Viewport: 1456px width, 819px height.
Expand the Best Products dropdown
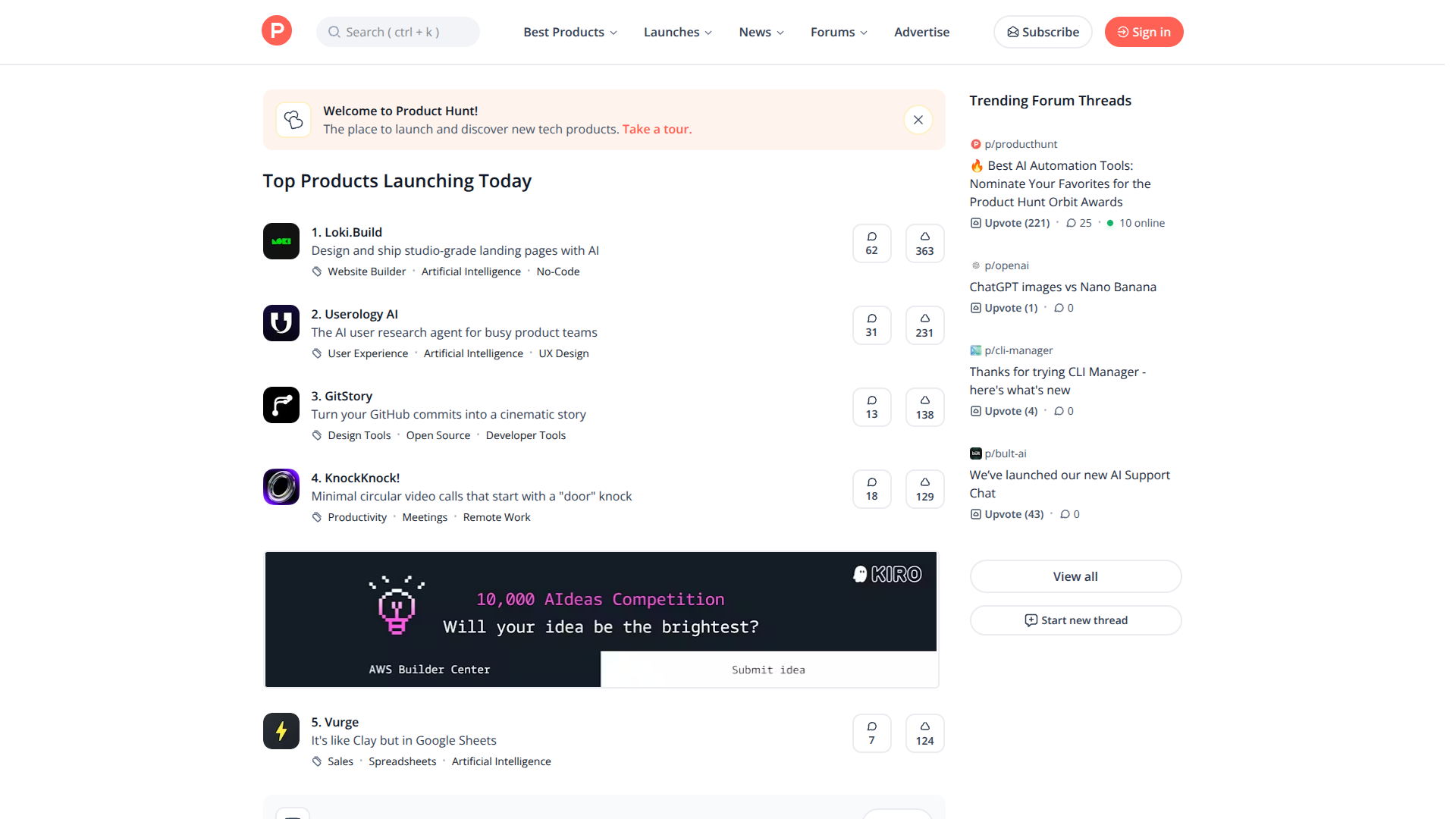coord(570,32)
